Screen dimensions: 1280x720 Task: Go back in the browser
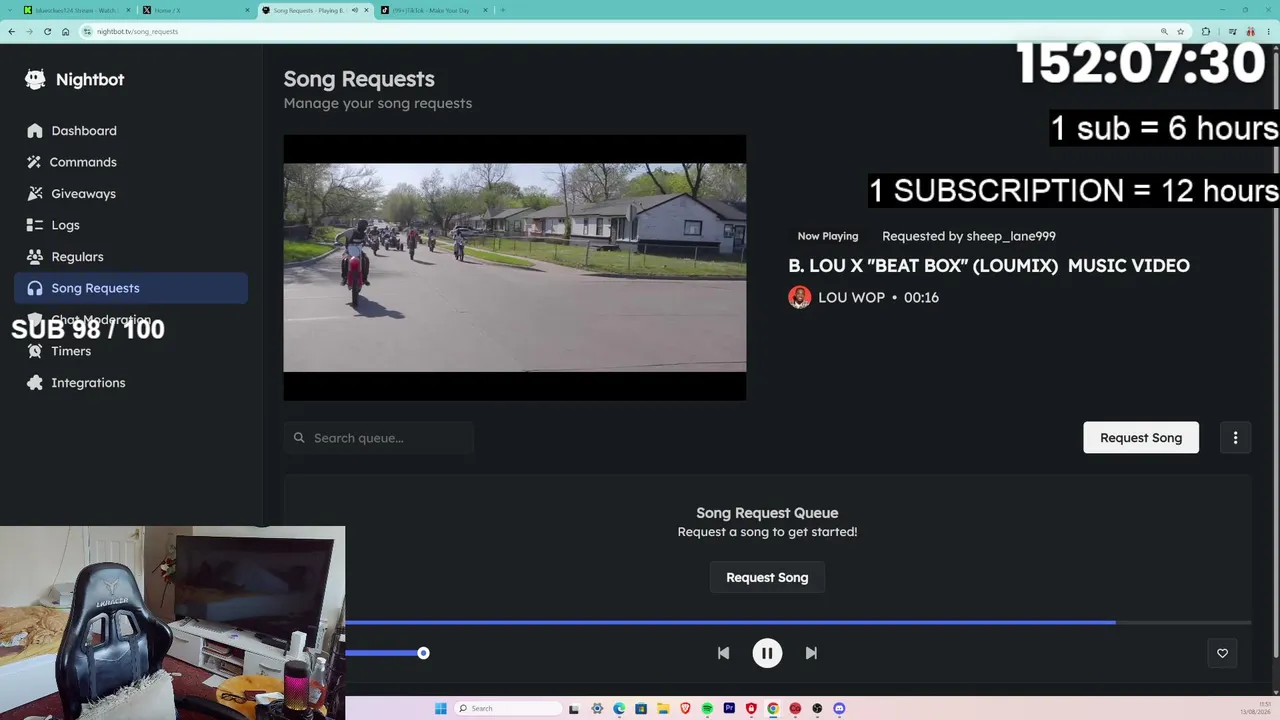11,31
